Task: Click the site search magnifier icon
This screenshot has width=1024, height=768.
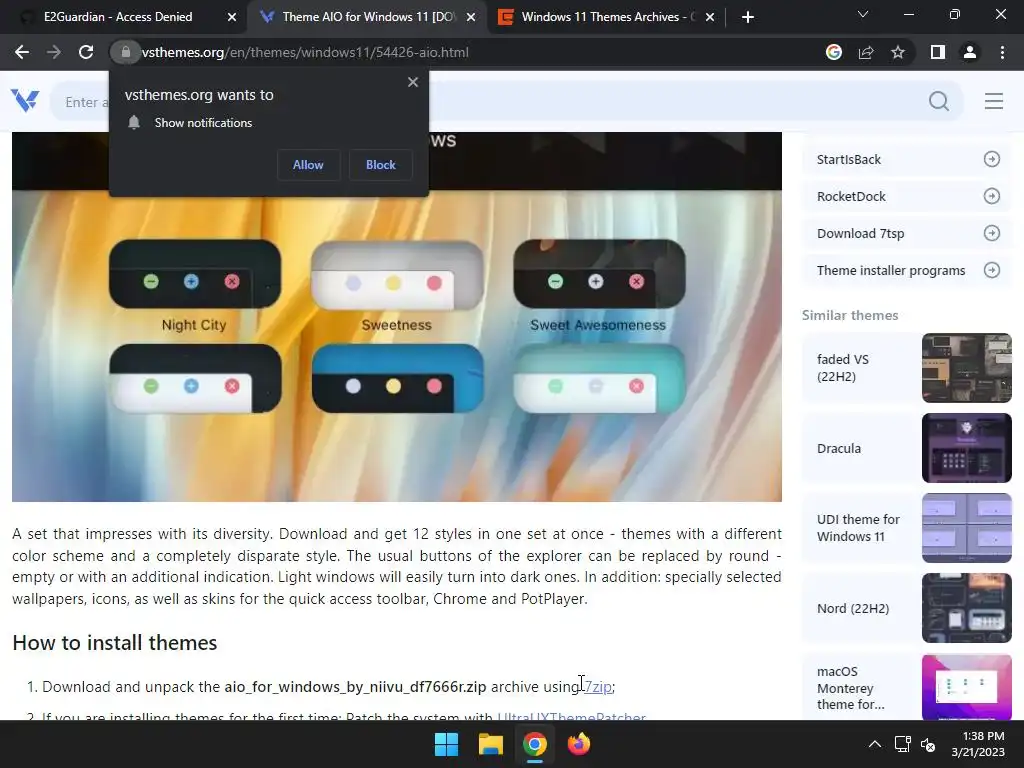Action: tap(939, 101)
